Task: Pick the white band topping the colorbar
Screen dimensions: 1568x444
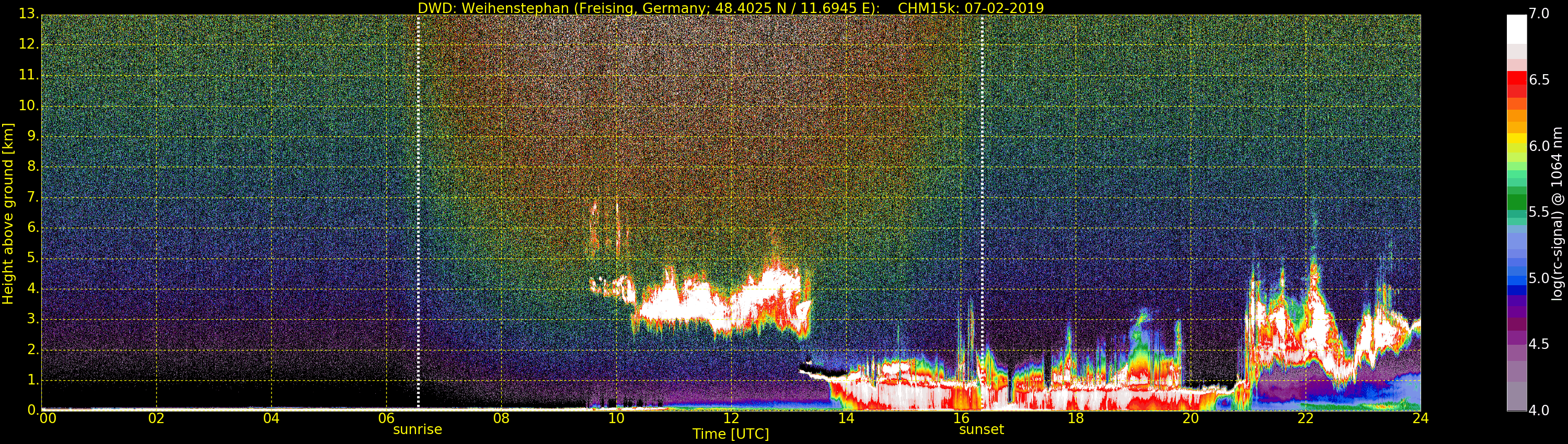Action: (1516, 29)
